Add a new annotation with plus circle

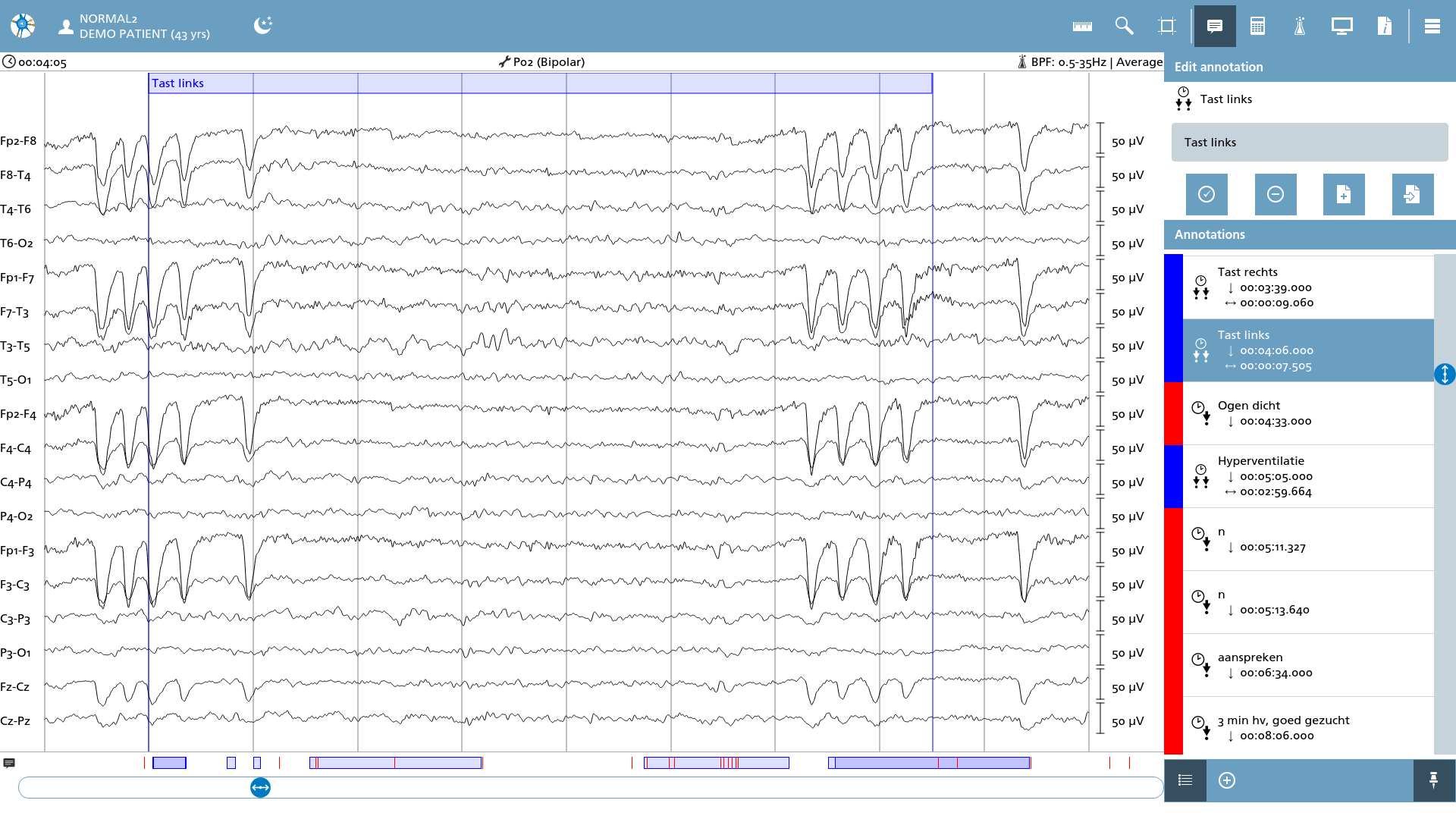click(x=1227, y=780)
